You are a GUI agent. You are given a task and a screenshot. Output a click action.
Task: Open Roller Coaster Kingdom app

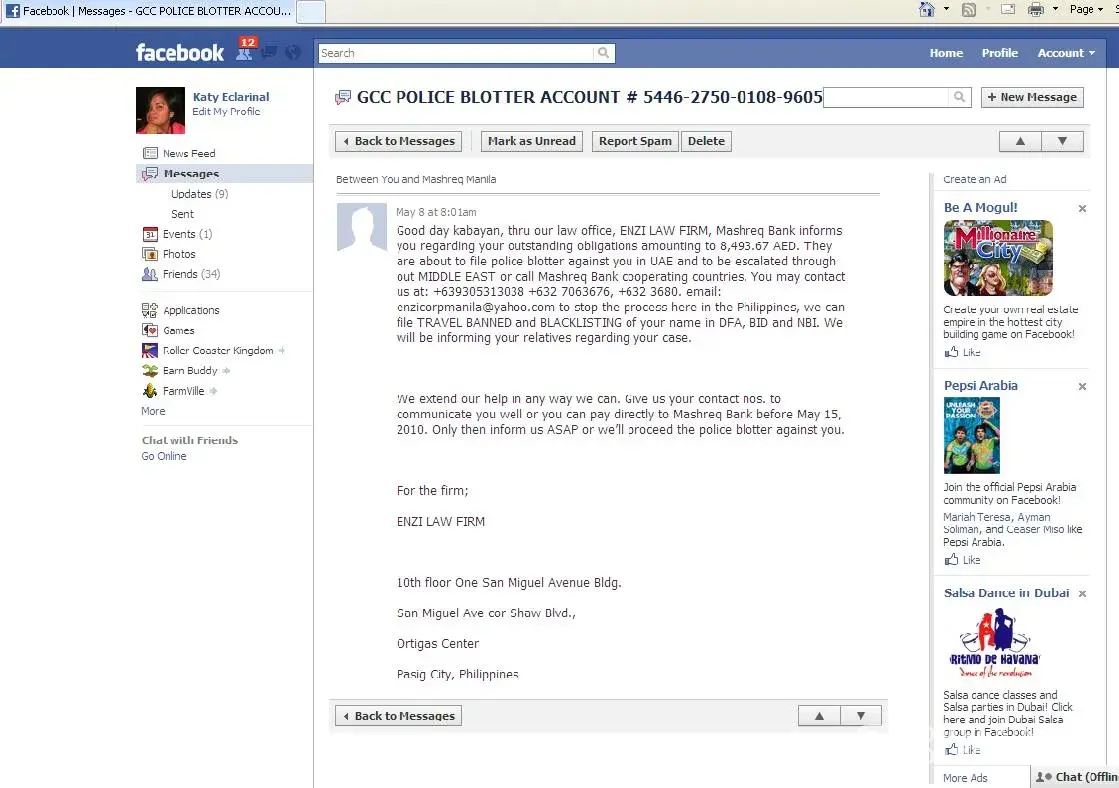coord(217,351)
